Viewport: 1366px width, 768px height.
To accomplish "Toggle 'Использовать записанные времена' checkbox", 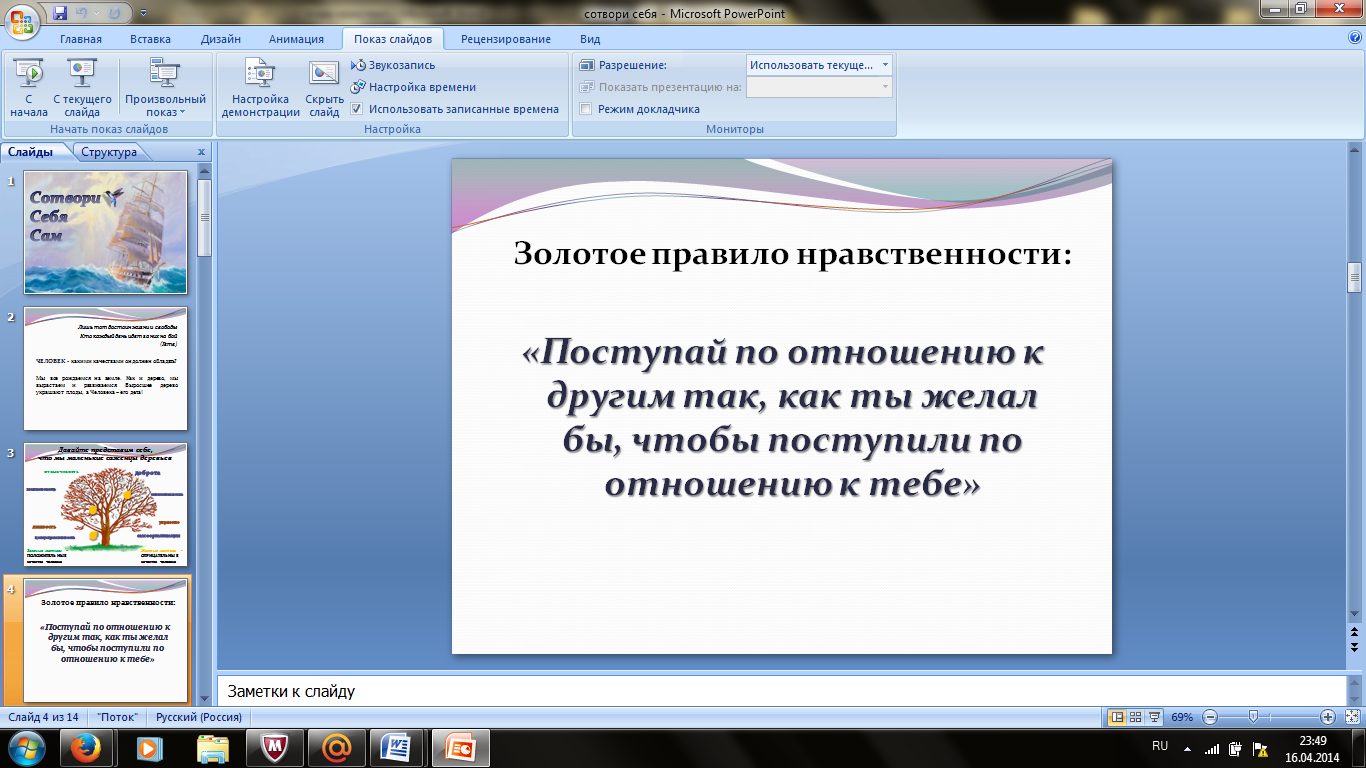I will click(x=357, y=109).
